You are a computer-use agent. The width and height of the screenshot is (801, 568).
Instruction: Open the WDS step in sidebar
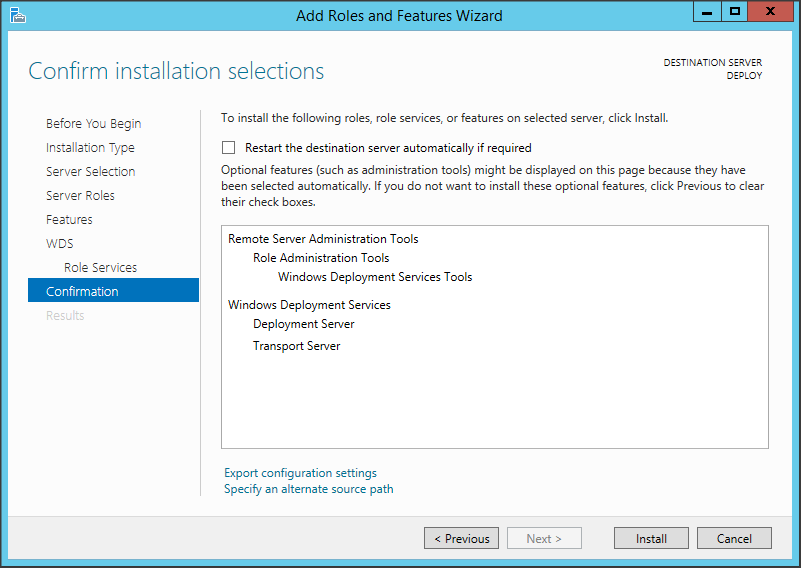coord(60,243)
